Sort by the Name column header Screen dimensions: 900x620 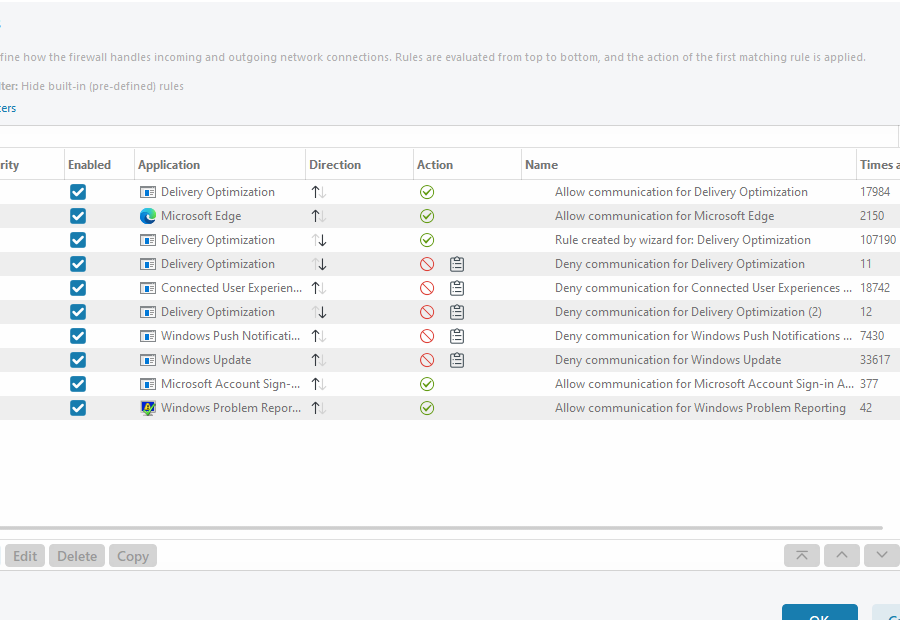point(689,165)
